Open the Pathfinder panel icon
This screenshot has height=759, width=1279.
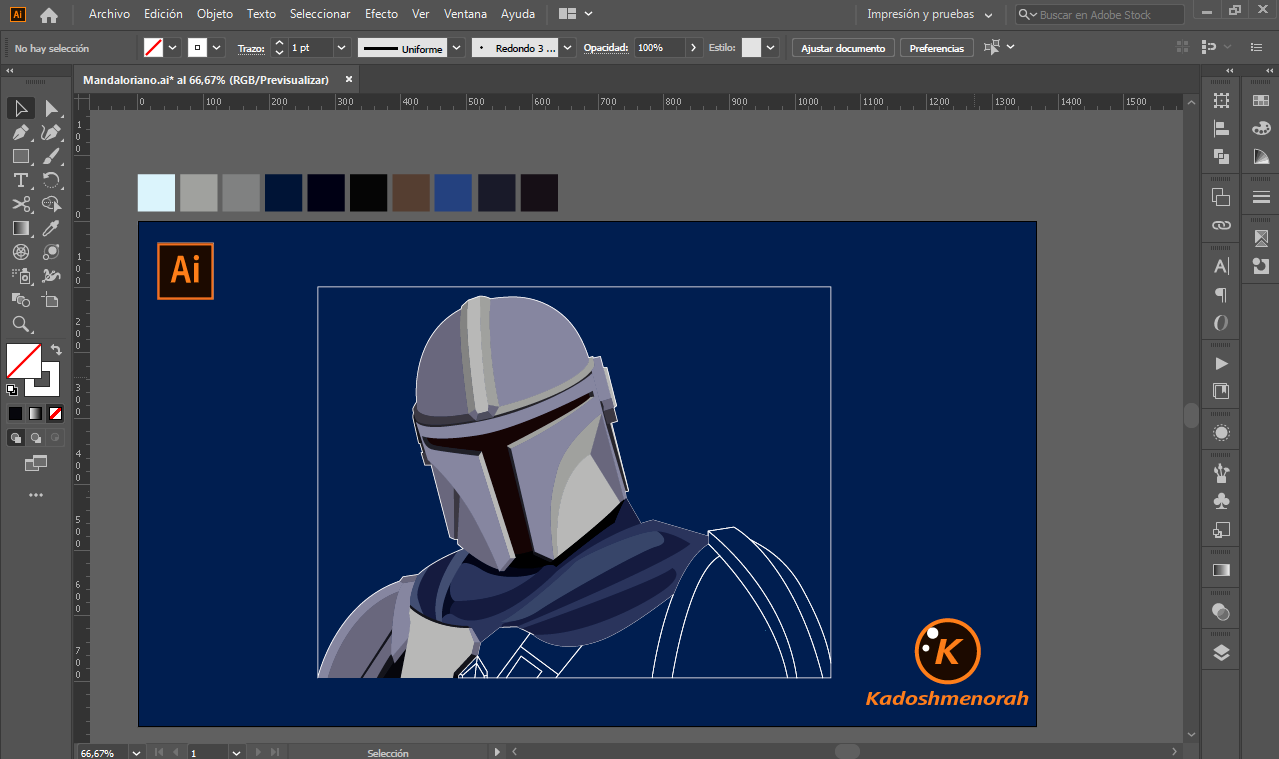[1221, 156]
